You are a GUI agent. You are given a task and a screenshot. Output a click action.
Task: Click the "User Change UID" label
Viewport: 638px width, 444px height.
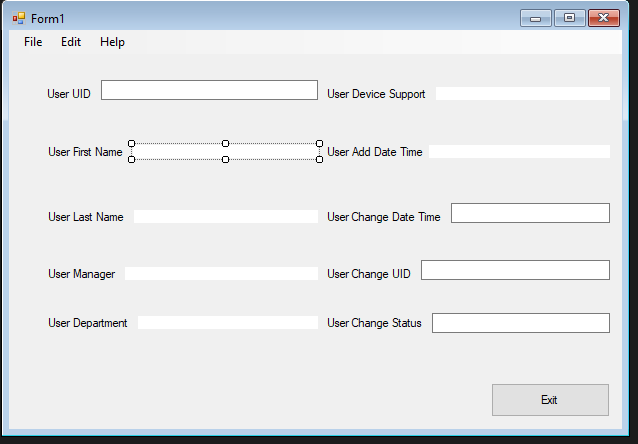(369, 274)
